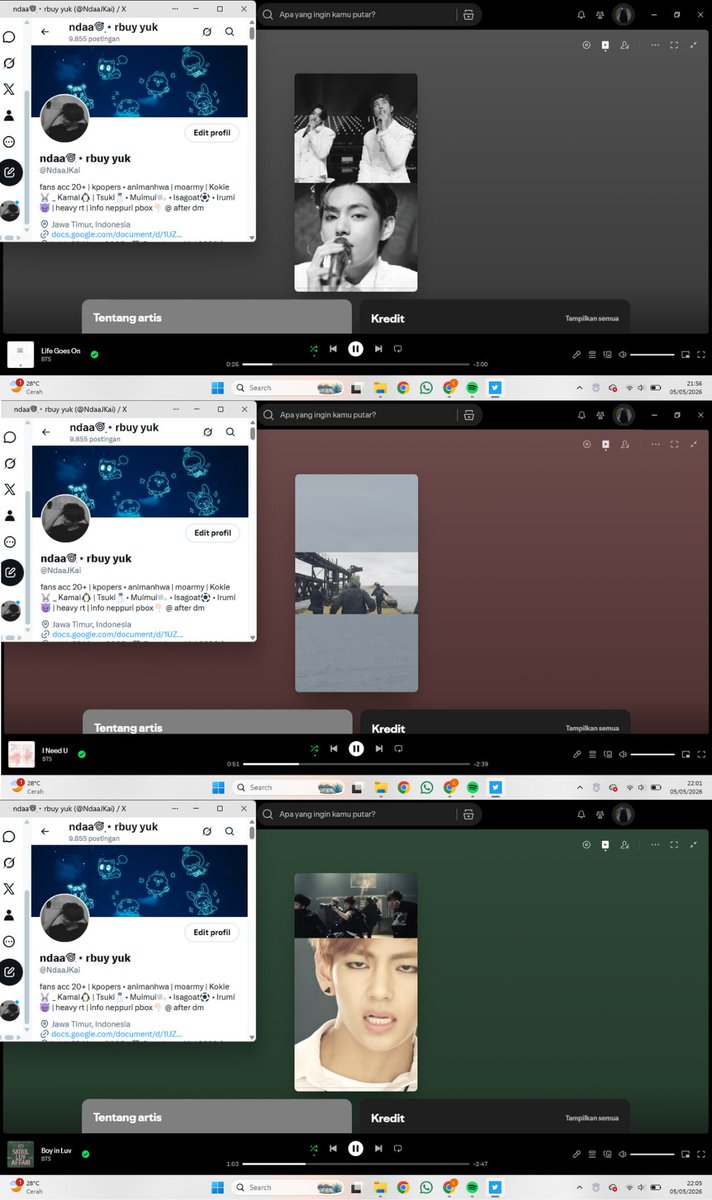Screen dimensions: 712x1200
Task: Enter fullscreen from Boy in Luv player bar
Action: [701, 1153]
